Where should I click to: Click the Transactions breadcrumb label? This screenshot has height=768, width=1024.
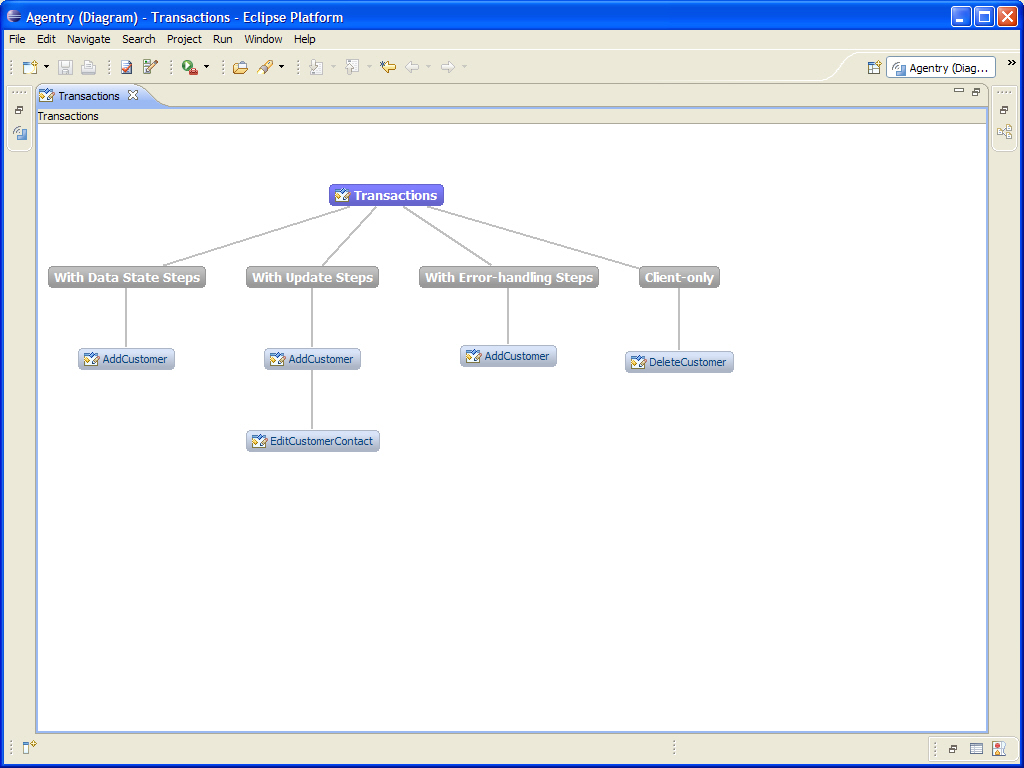(68, 116)
